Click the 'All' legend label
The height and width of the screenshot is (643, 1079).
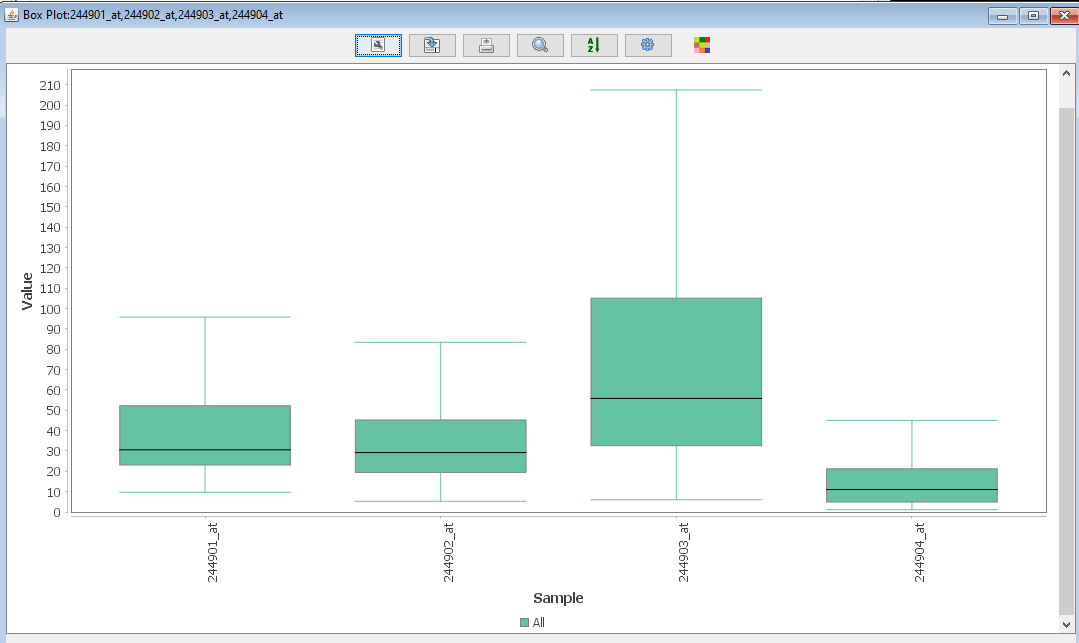click(539, 622)
